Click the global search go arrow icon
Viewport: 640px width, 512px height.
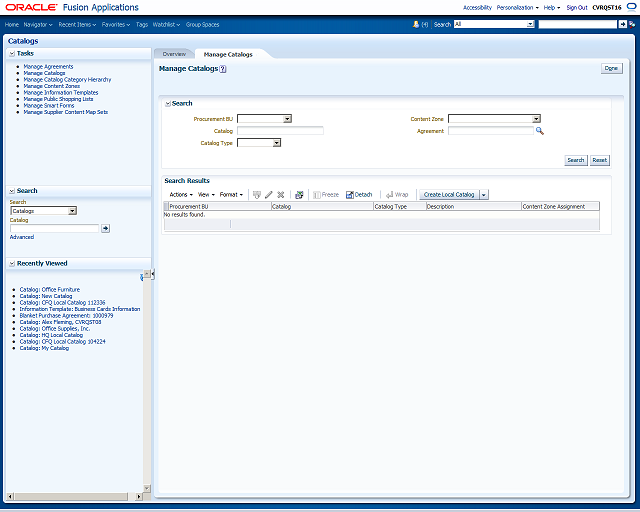pos(622,24)
